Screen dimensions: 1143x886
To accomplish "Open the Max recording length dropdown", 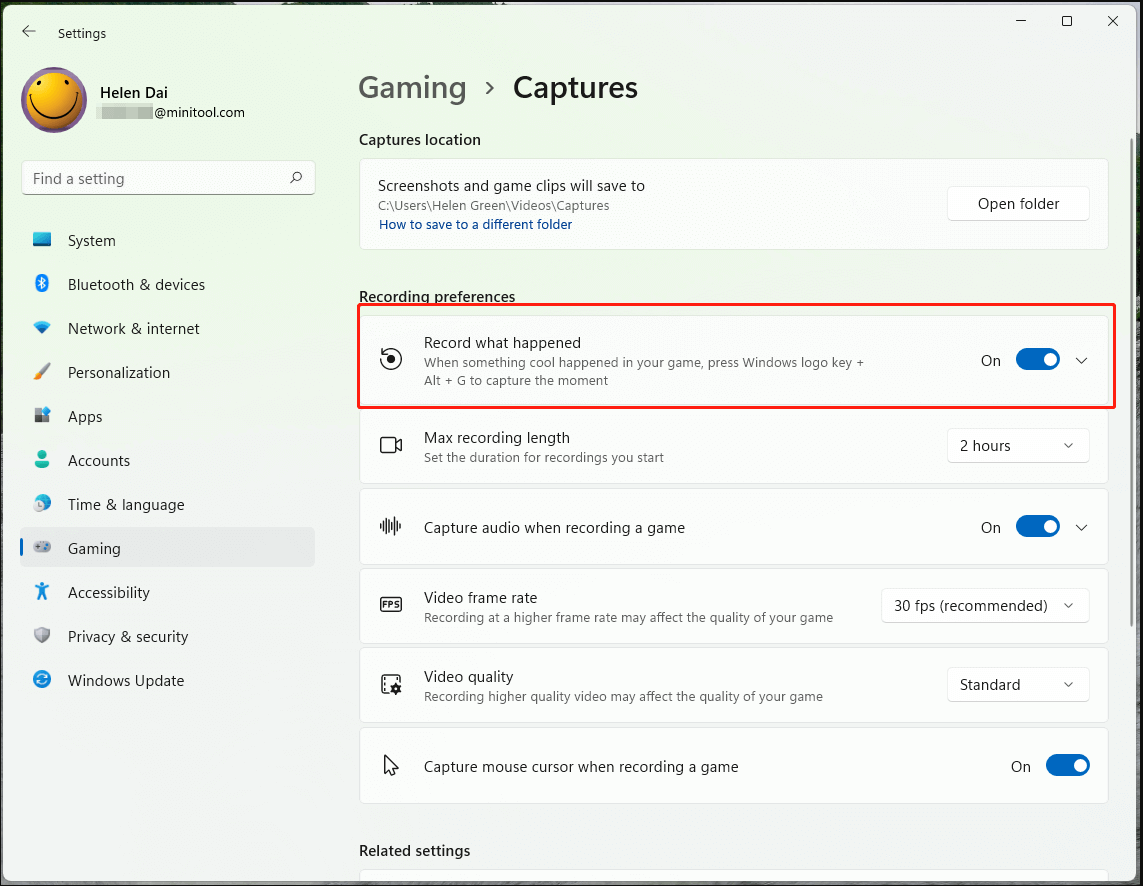I will [1018, 445].
